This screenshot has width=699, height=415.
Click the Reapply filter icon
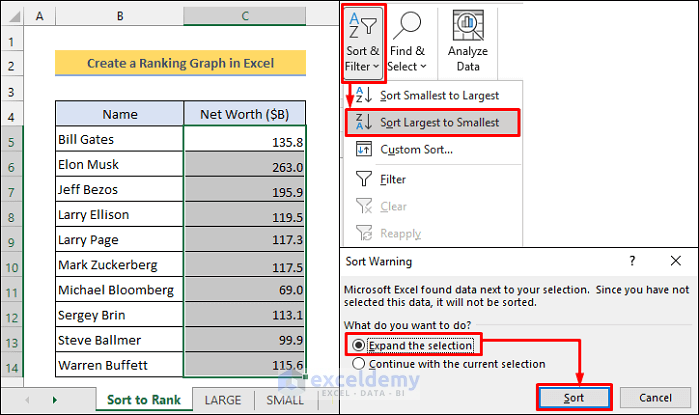click(x=364, y=233)
